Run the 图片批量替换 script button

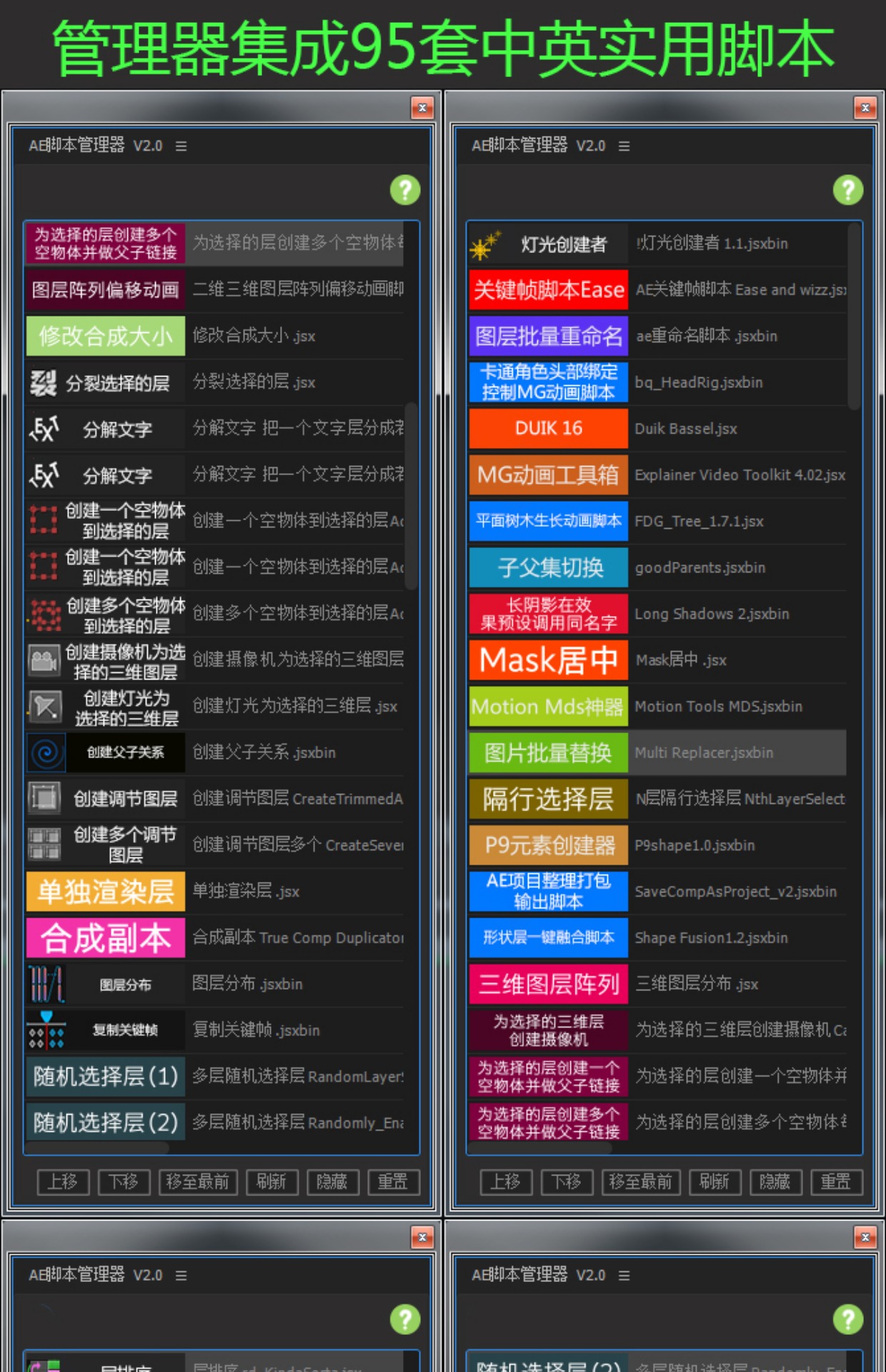click(x=549, y=752)
